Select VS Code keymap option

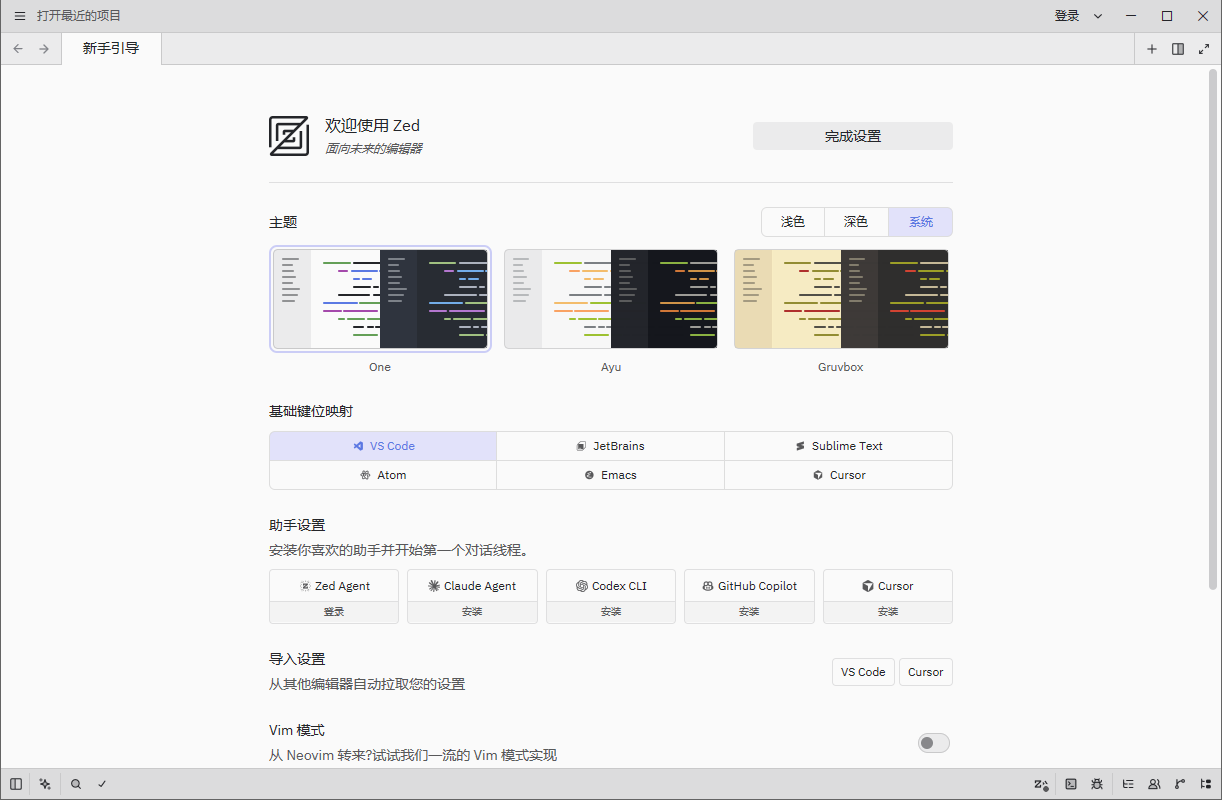click(x=383, y=446)
